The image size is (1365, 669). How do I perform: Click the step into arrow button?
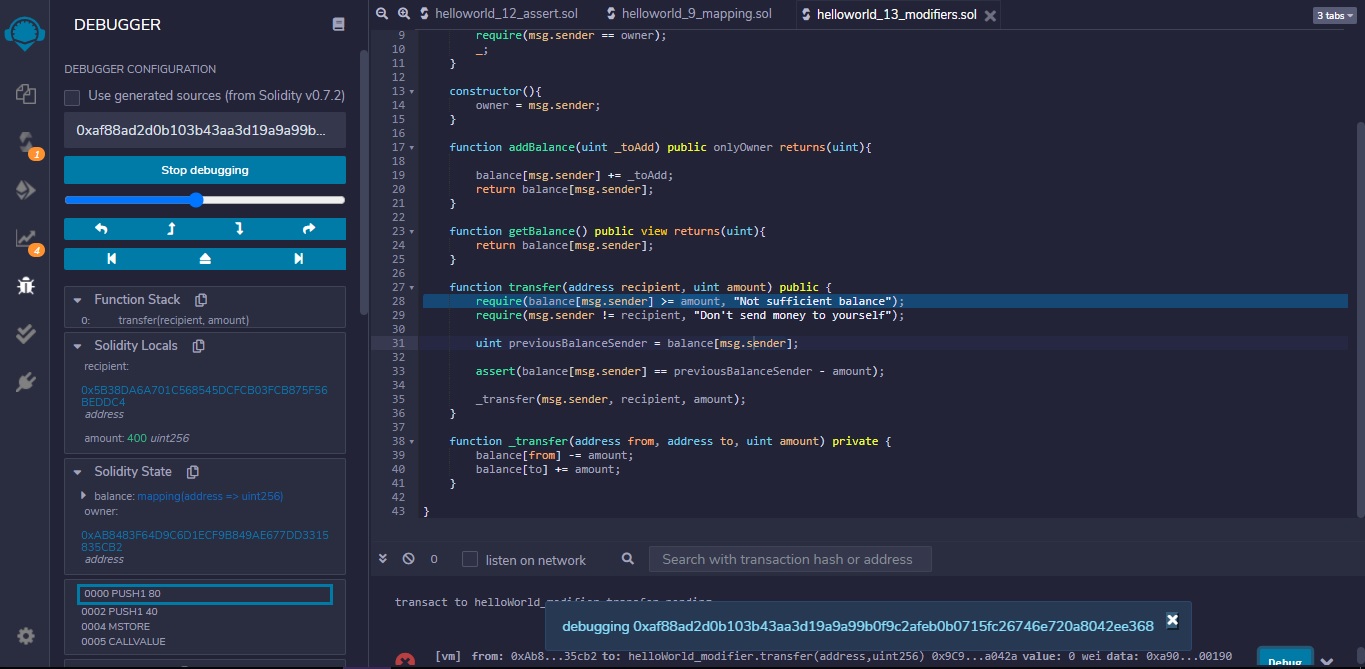coord(239,229)
